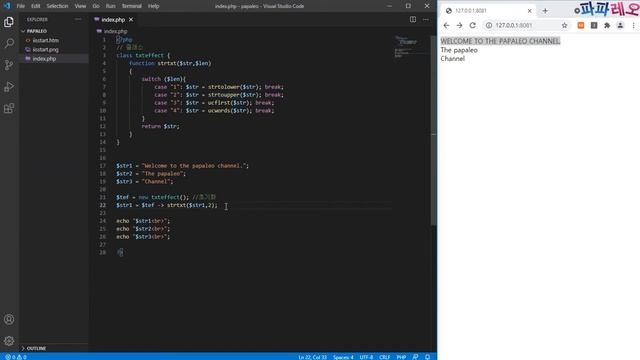Click the 'return $str;' code line
Screen dimensions: 640x360
coord(160,127)
